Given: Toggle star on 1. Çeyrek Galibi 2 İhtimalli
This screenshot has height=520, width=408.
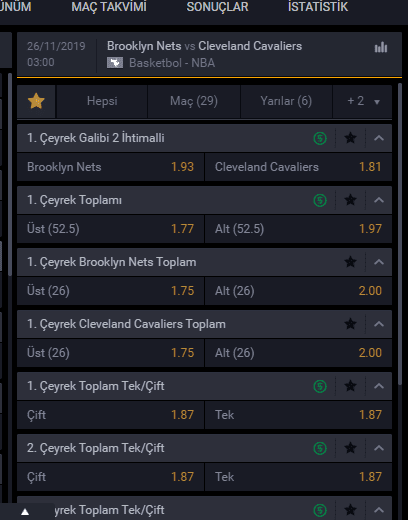Looking at the screenshot, I should 350,138.
